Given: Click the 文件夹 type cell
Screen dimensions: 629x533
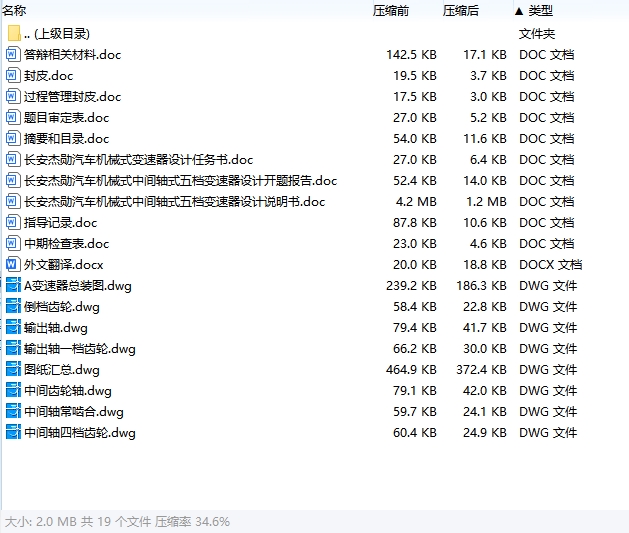Looking at the screenshot, I should pos(537,34).
